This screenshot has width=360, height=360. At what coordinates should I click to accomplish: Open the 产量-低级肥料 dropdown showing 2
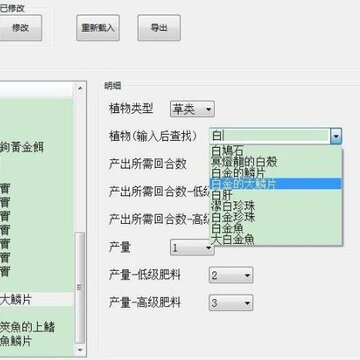(x=231, y=275)
